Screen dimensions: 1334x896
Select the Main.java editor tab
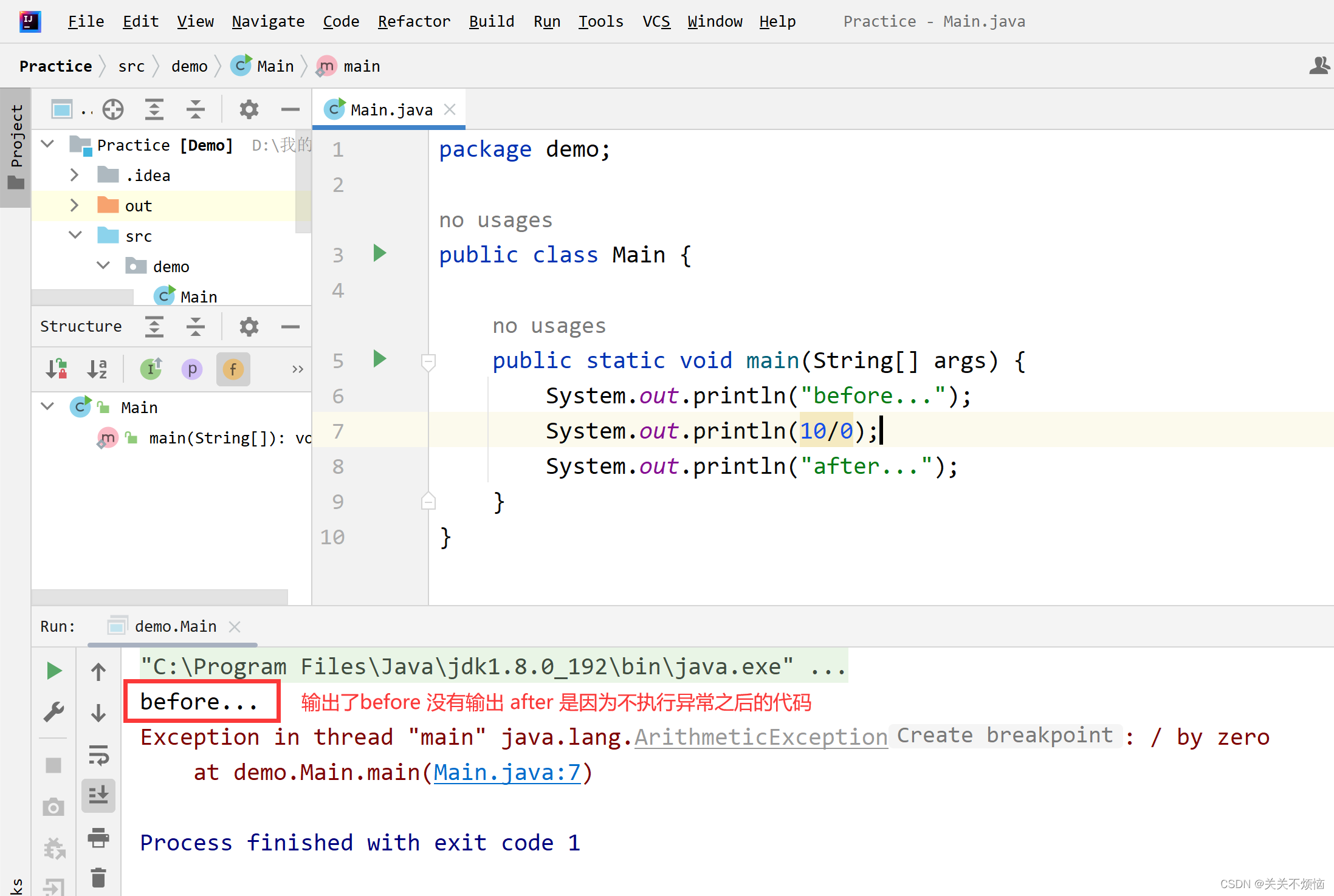(x=391, y=110)
